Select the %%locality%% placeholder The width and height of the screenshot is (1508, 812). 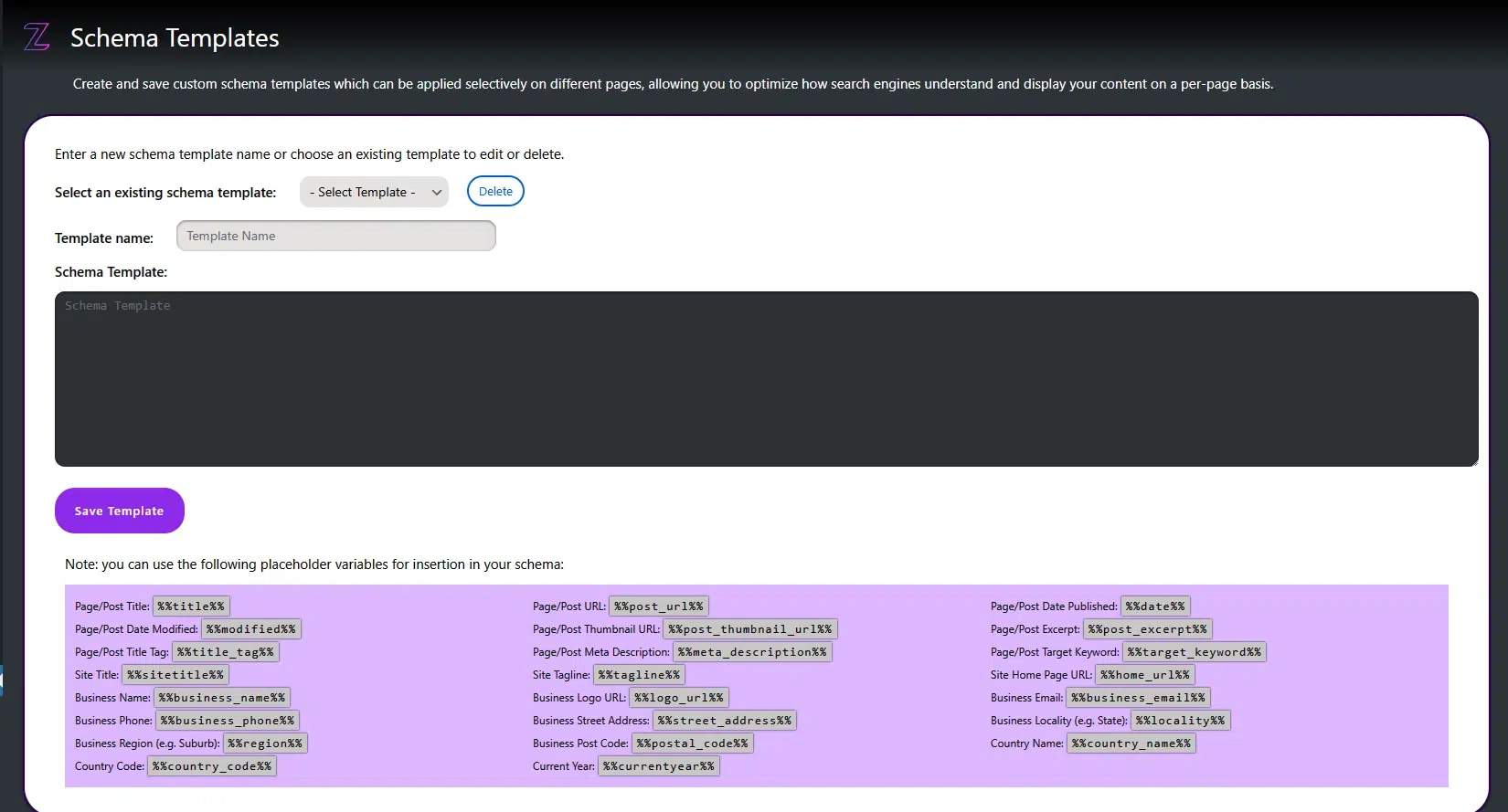[x=1181, y=721]
